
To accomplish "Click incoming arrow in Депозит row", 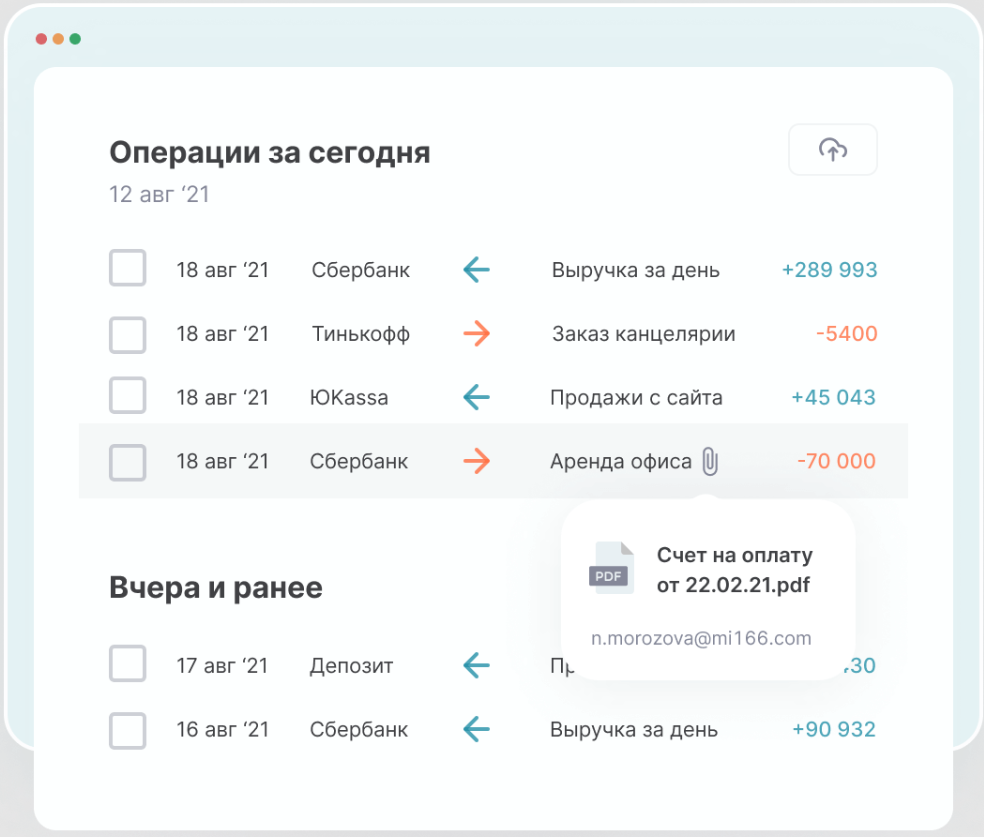I will click(x=476, y=665).
